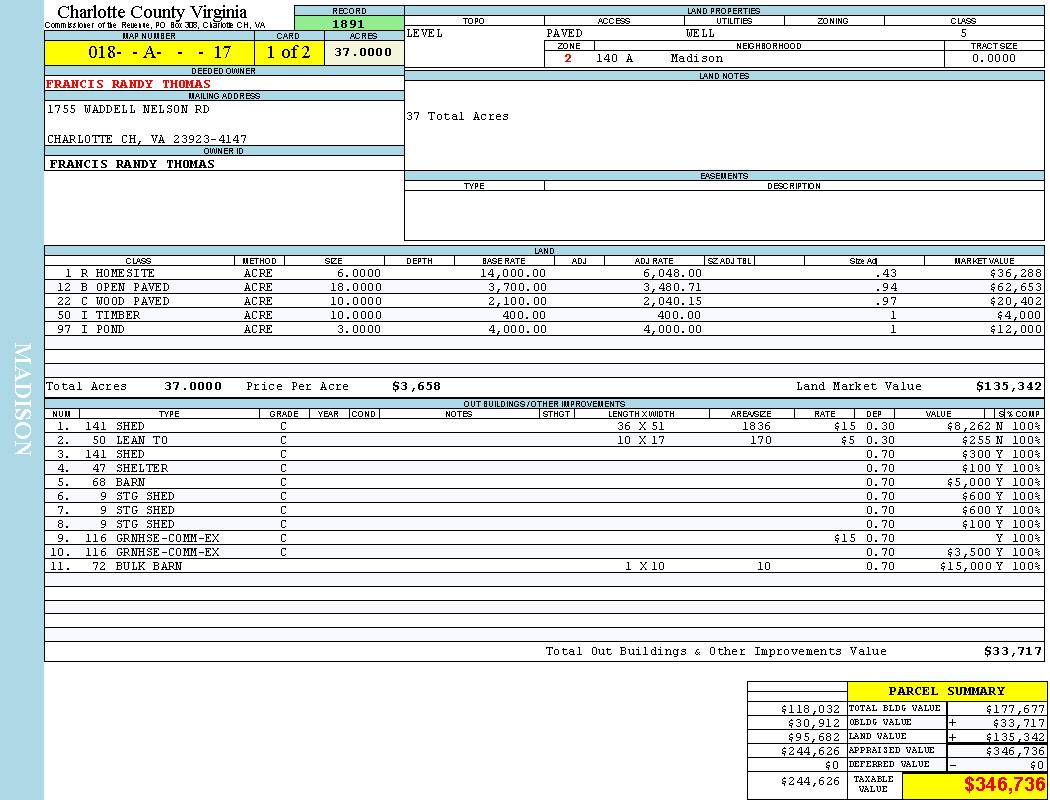The height and width of the screenshot is (800, 1050).
Task: Click the Charlotte County Virginia title
Action: coord(152,12)
